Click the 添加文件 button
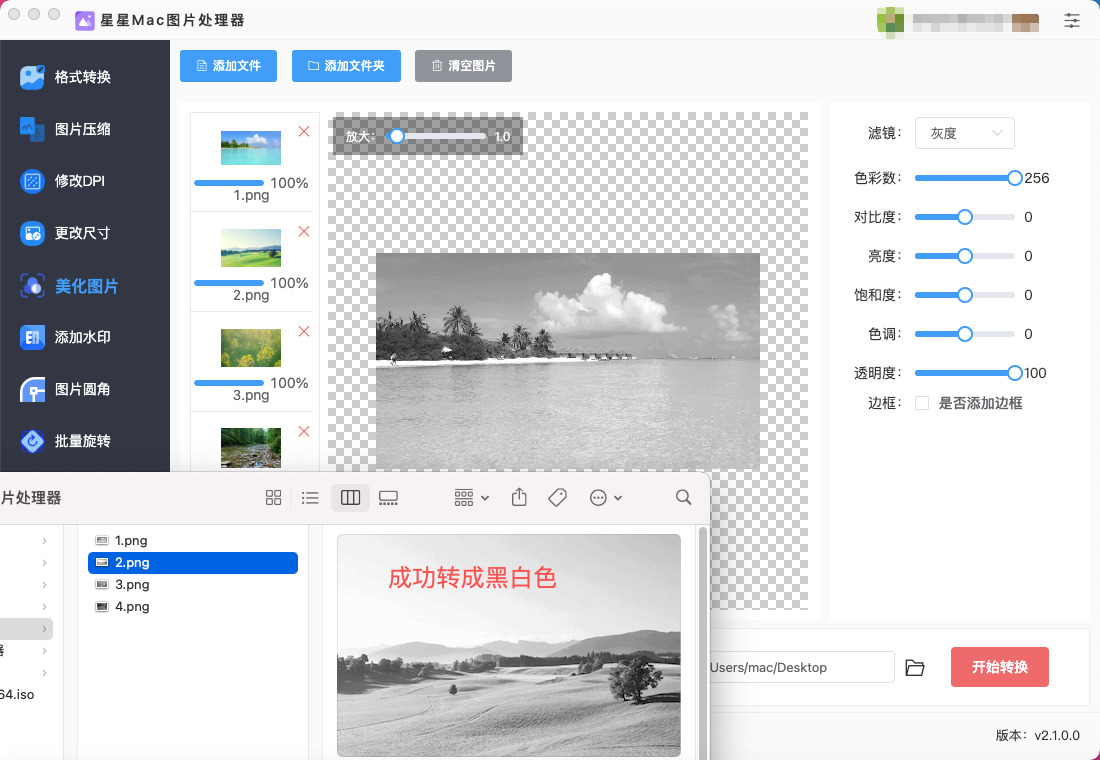The width and height of the screenshot is (1100, 760). pyautogui.click(x=228, y=66)
